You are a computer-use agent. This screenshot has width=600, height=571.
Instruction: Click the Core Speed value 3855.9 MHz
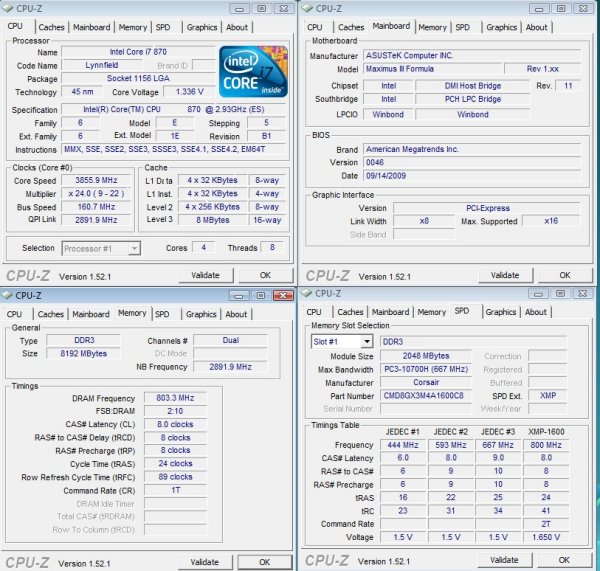click(96, 180)
